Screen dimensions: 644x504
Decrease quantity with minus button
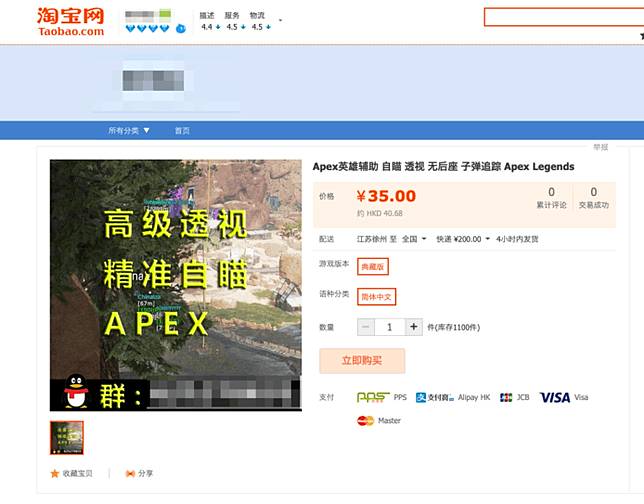coord(366,327)
